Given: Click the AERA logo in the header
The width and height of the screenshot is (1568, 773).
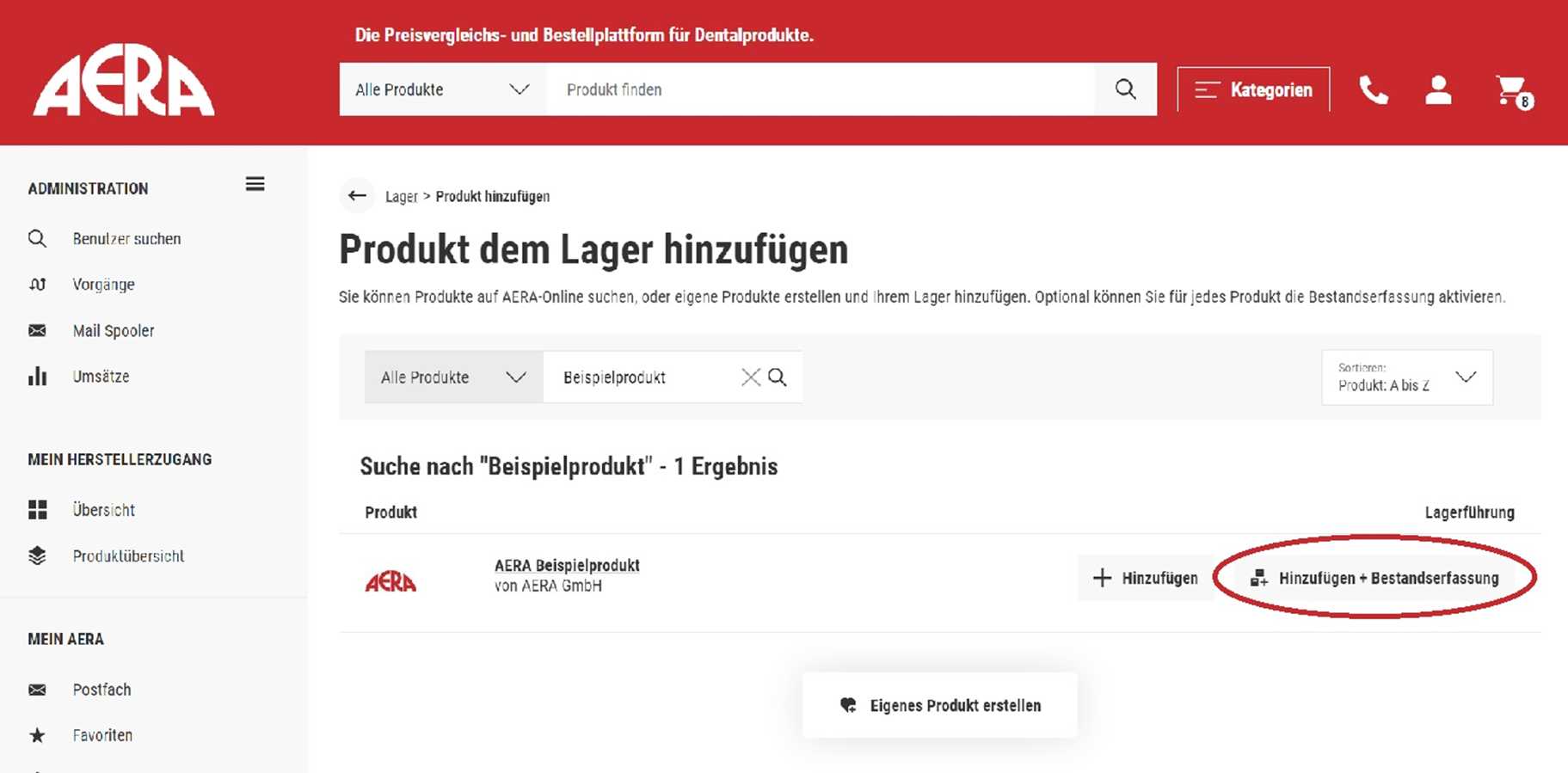Looking at the screenshot, I should [124, 80].
